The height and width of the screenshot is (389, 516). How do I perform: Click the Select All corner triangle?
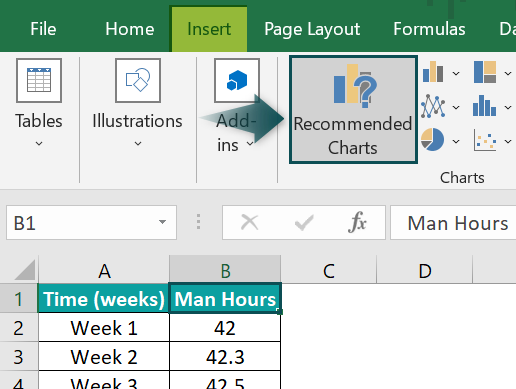tap(25, 270)
